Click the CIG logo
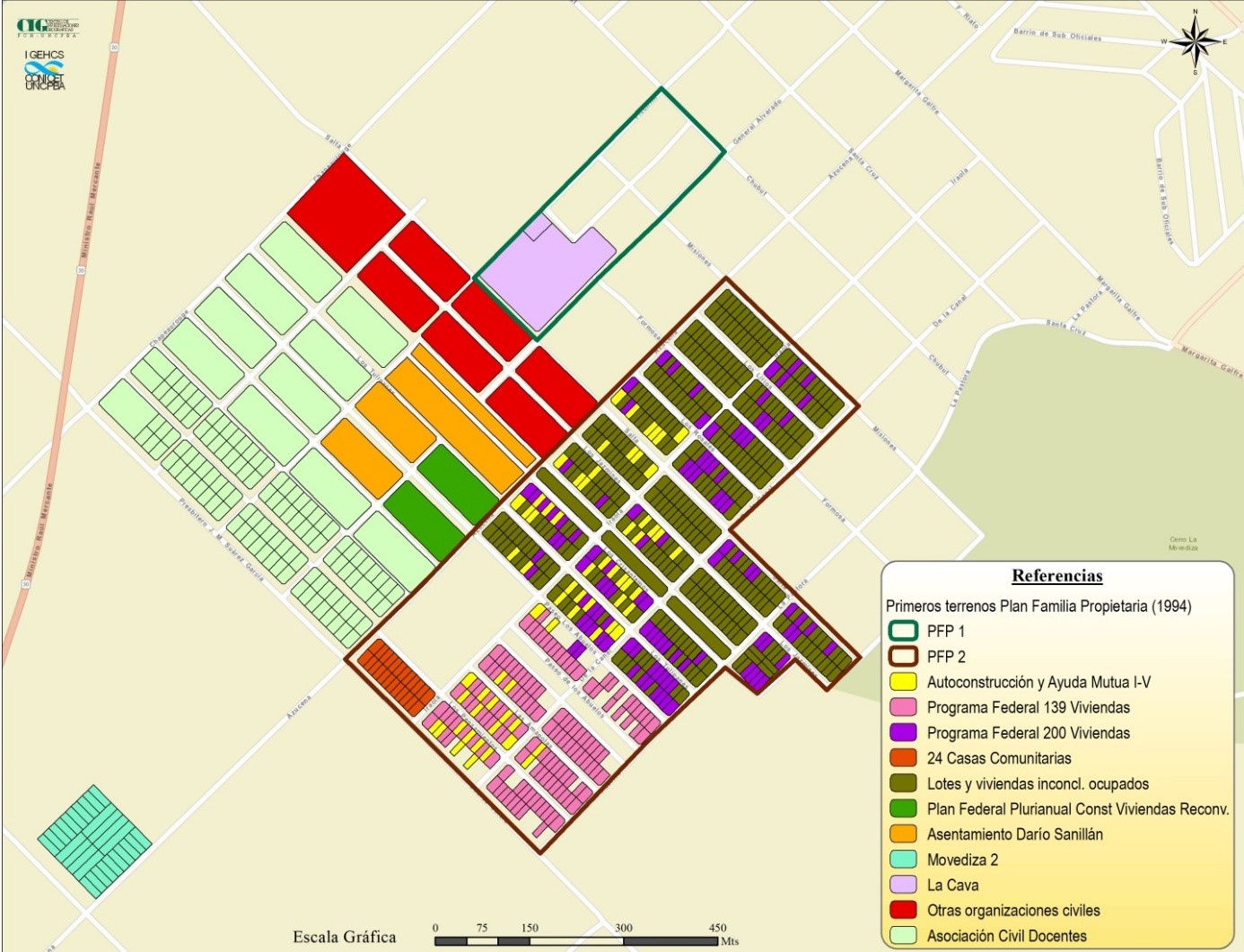 click(48, 26)
